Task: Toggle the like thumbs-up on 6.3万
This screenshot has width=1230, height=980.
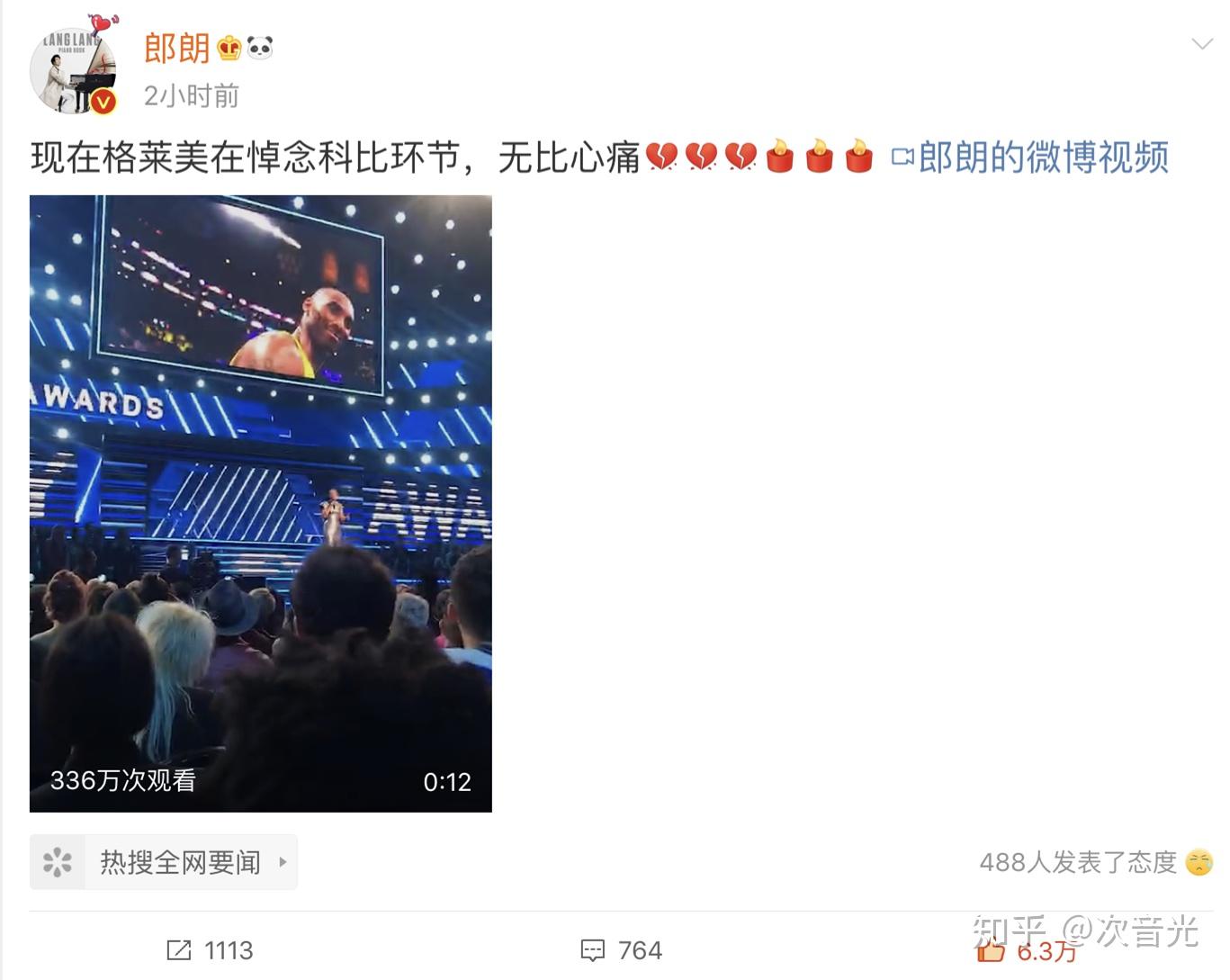Action: 991,950
